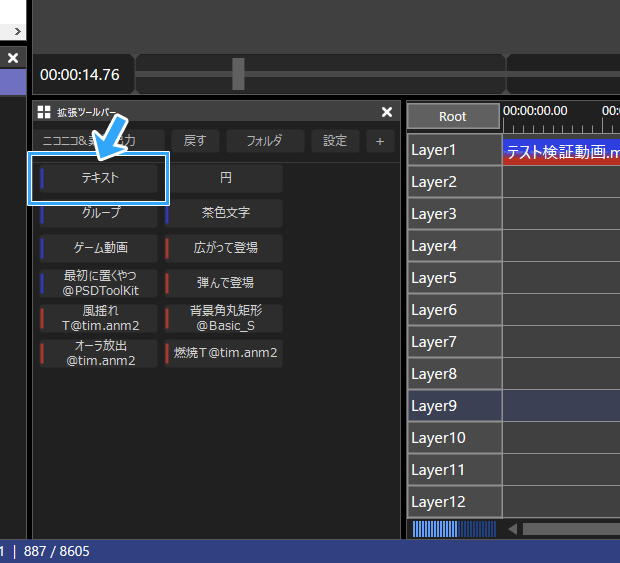Select Layer2 header
The height and width of the screenshot is (563, 620).
pos(455,182)
